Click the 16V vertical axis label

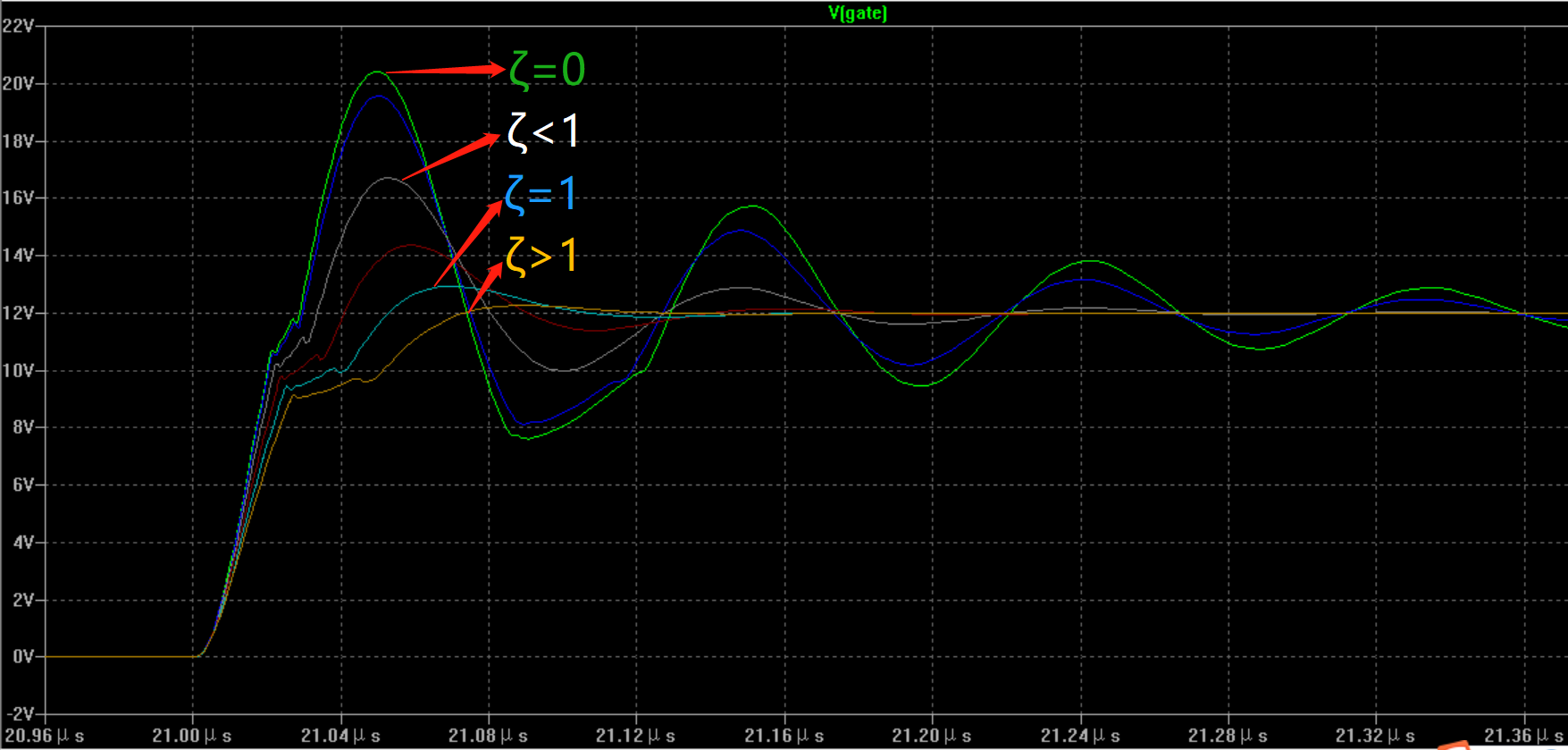click(x=18, y=198)
